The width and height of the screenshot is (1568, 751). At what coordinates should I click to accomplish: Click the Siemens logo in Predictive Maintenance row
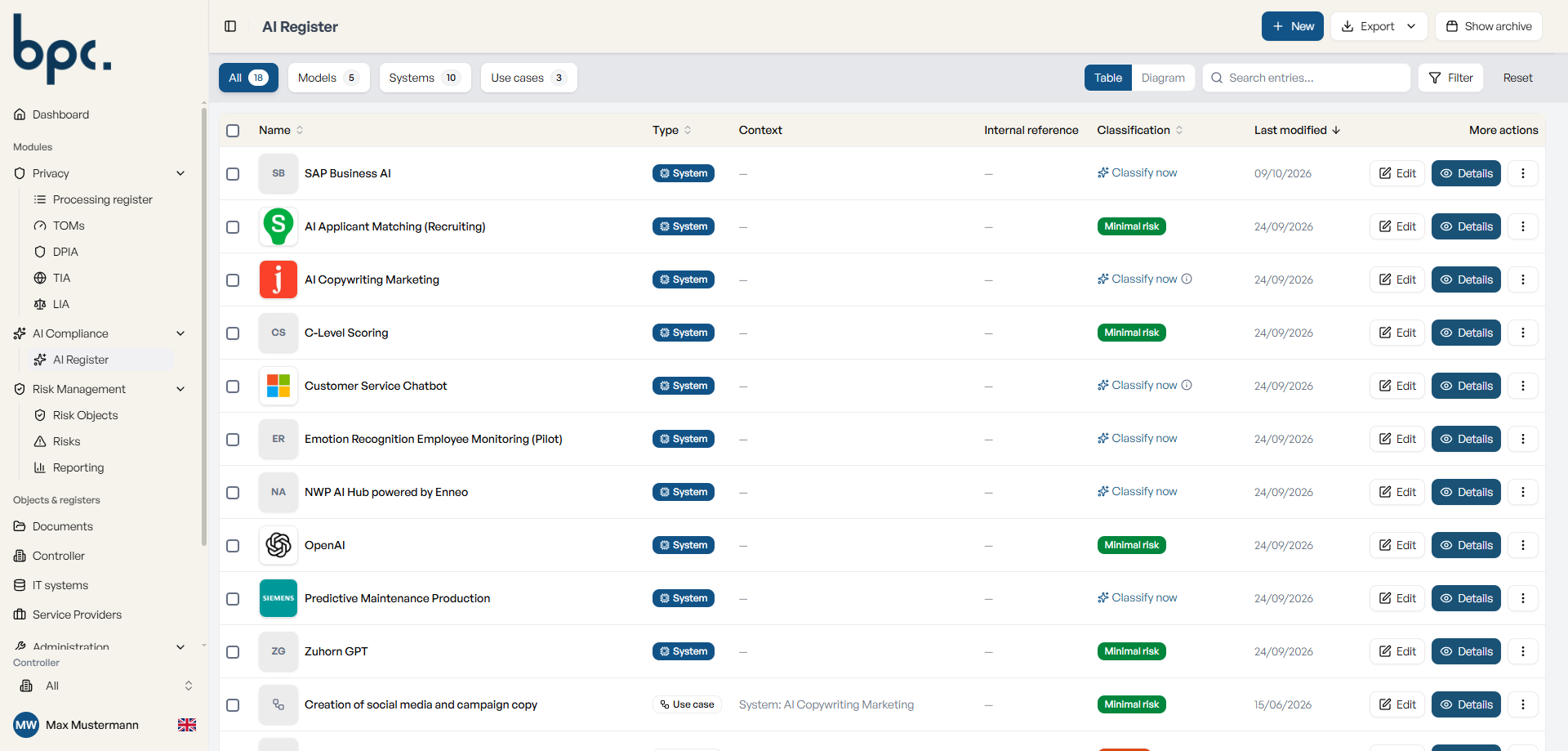pos(278,598)
